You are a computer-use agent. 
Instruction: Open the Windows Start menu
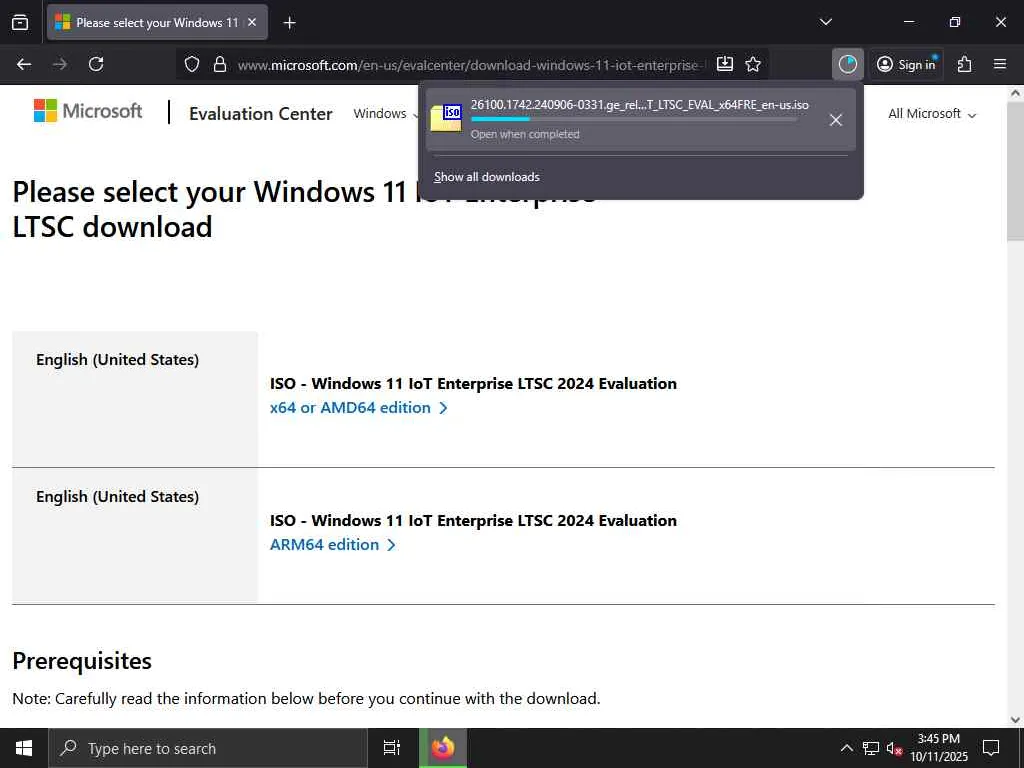pyautogui.click(x=24, y=748)
